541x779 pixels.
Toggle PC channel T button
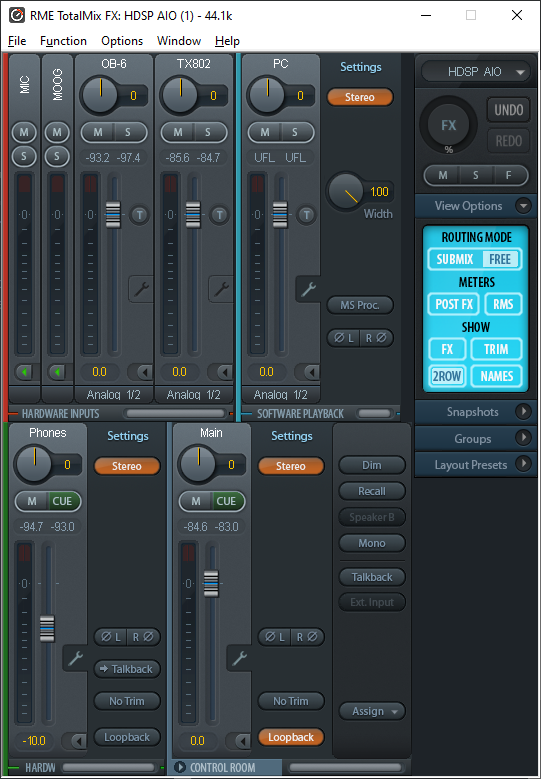307,215
